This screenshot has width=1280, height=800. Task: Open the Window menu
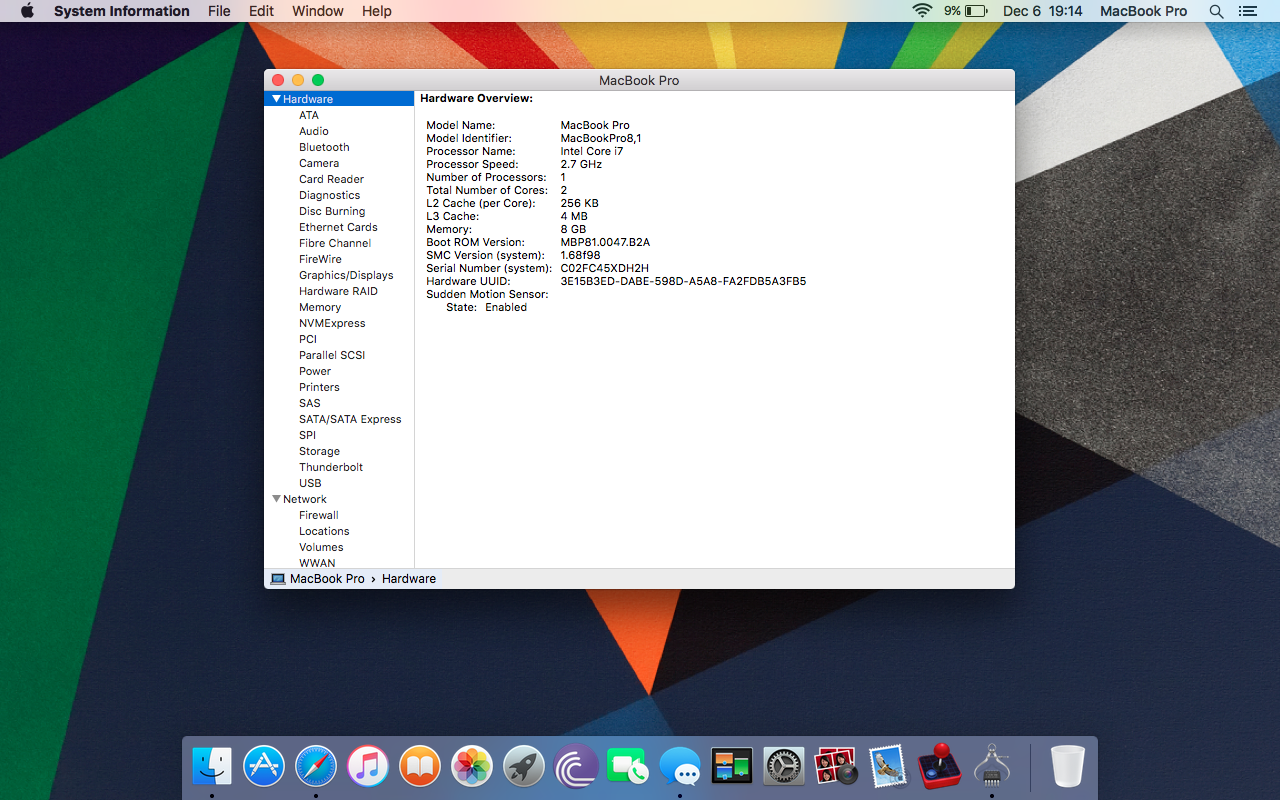318,11
